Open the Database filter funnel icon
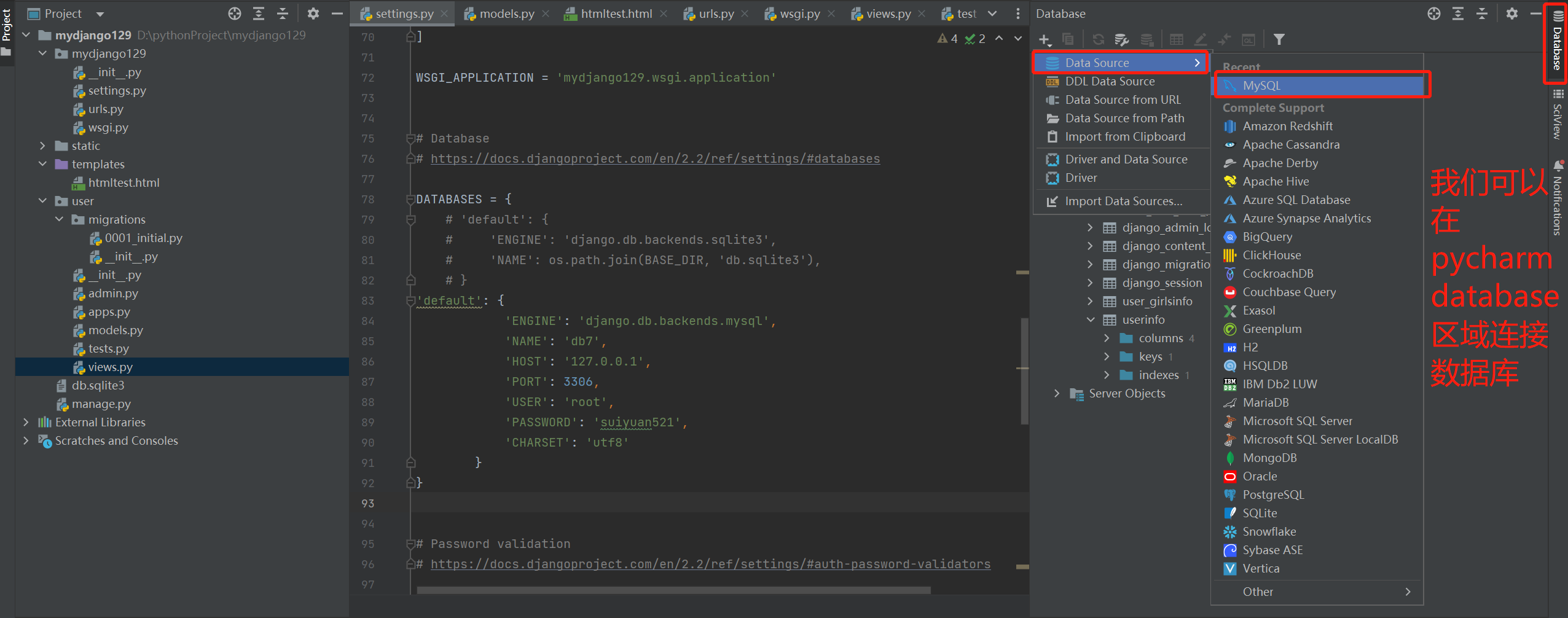Screen dimensions: 1568x618 pyautogui.click(x=1279, y=39)
